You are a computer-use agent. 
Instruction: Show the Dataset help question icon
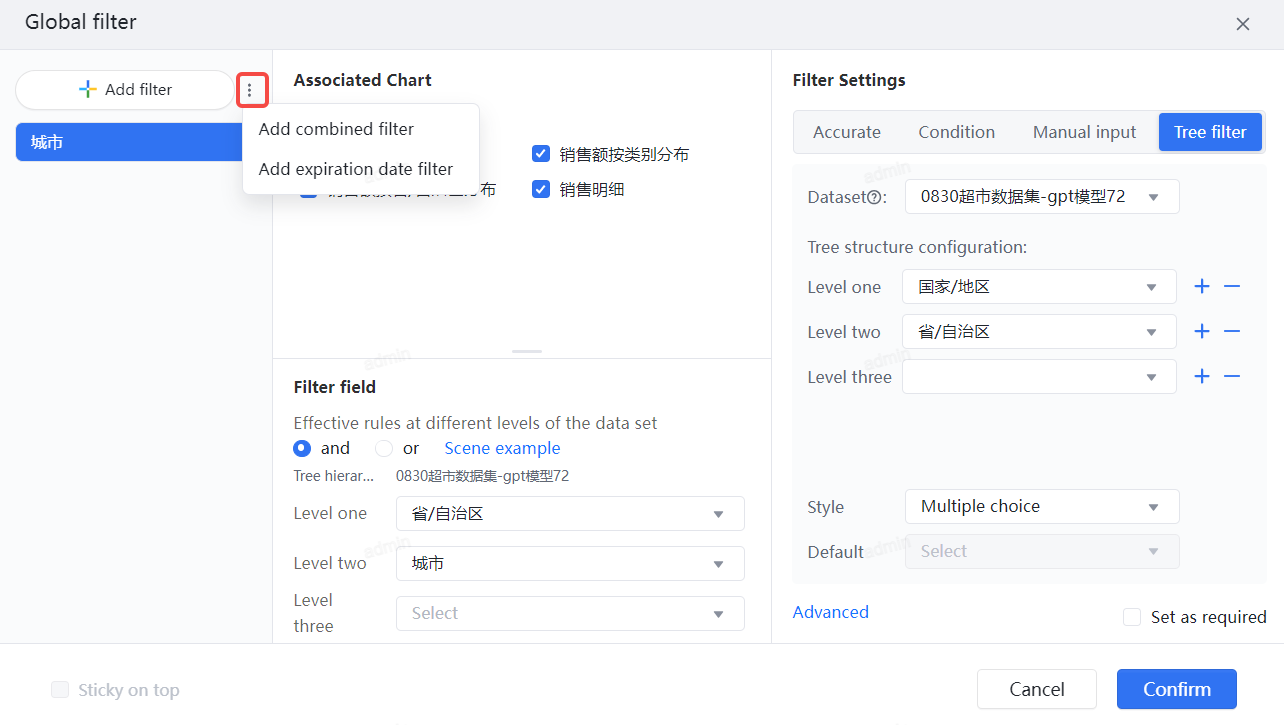click(874, 198)
